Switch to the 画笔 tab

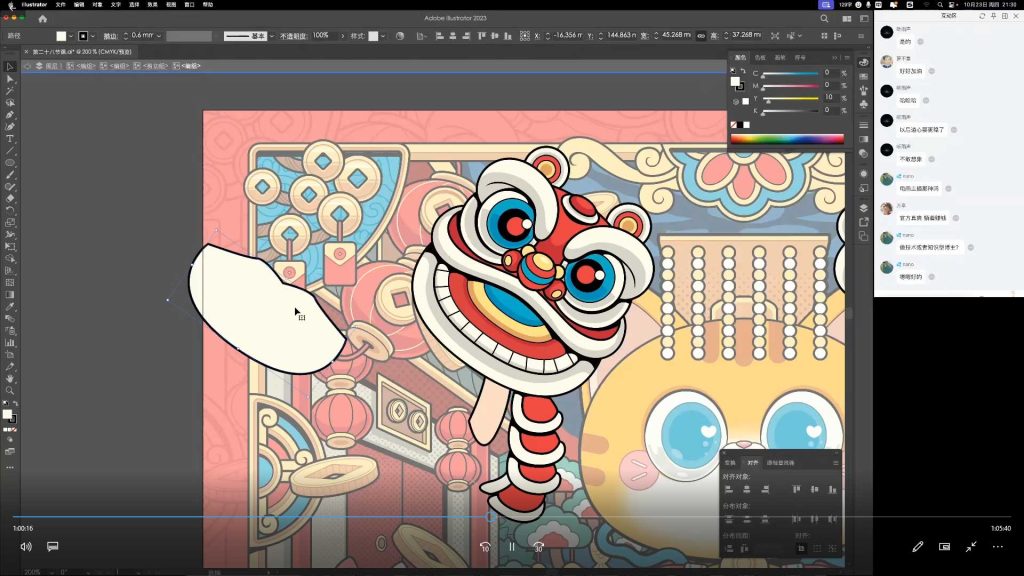point(780,57)
